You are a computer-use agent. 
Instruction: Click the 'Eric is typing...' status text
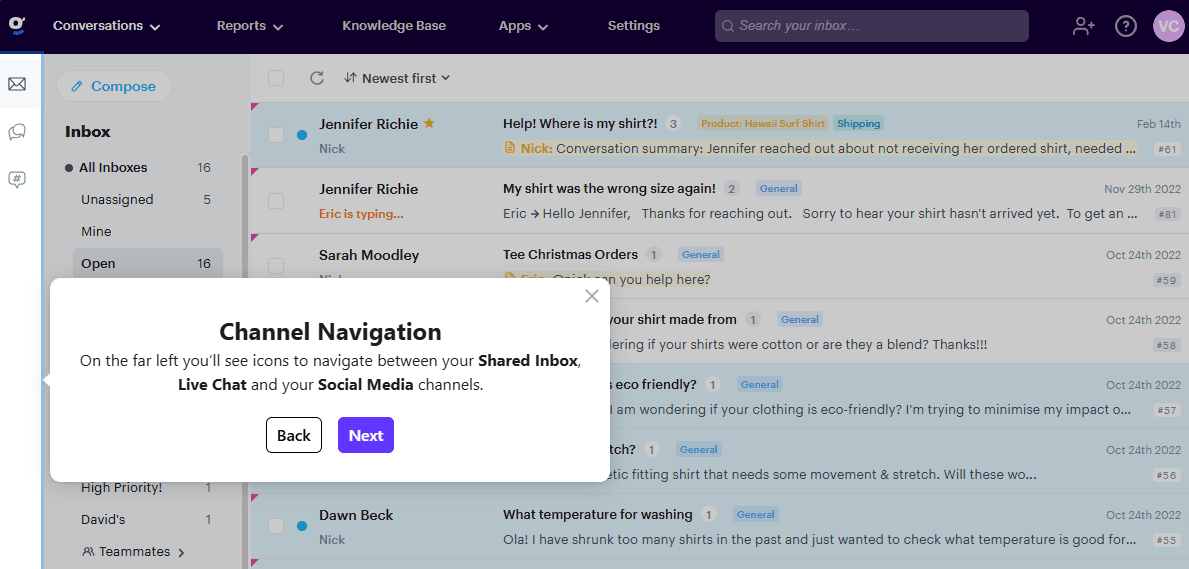point(361,214)
